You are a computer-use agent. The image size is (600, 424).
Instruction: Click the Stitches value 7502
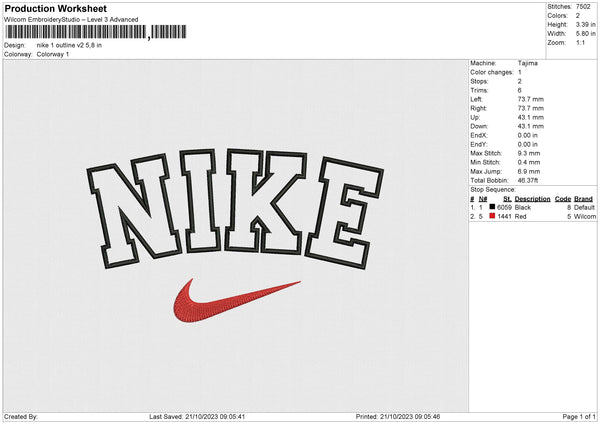tap(583, 7)
